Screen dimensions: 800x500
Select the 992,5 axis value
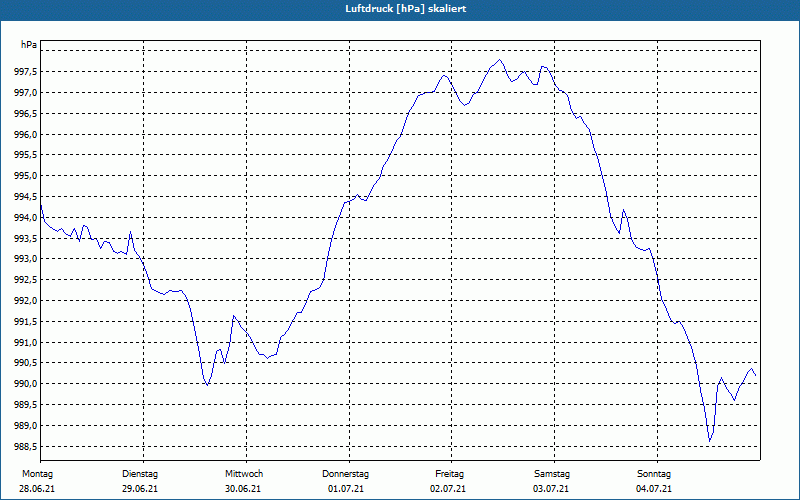click(x=25, y=280)
